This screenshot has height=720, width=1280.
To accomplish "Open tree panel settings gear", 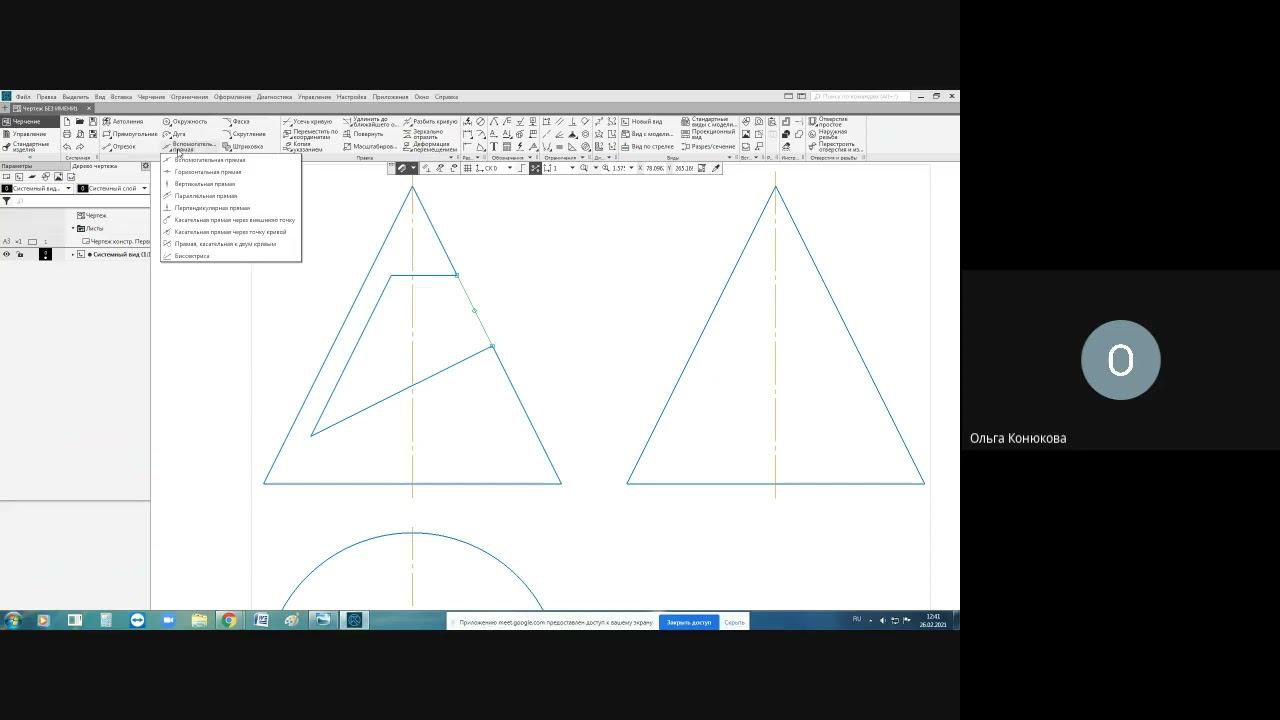I will click(145, 166).
